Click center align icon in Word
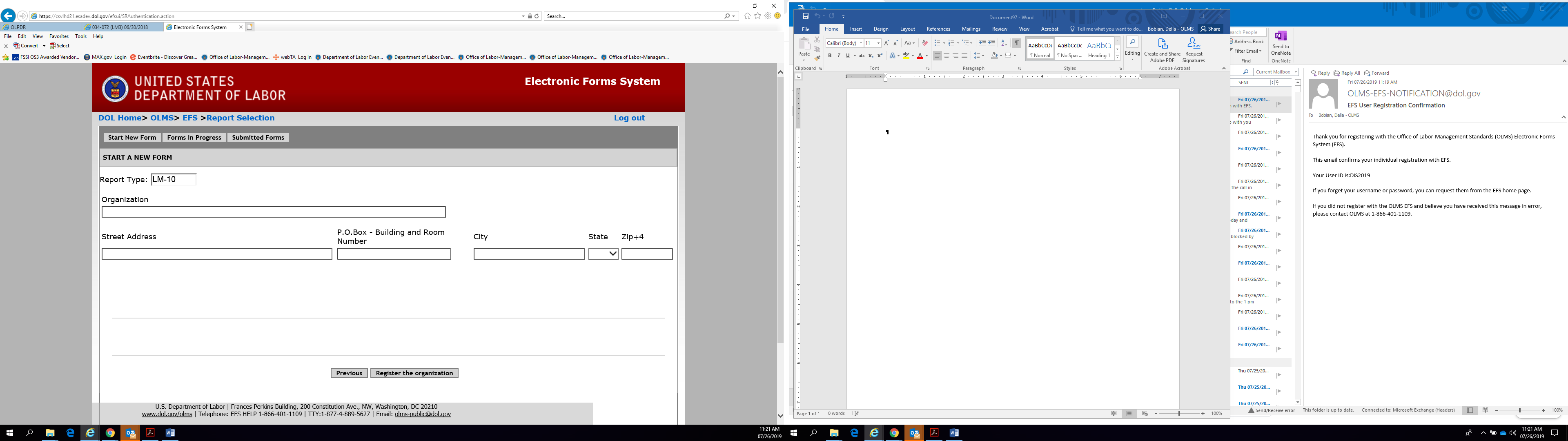The height and width of the screenshot is (441, 1568). [947, 56]
